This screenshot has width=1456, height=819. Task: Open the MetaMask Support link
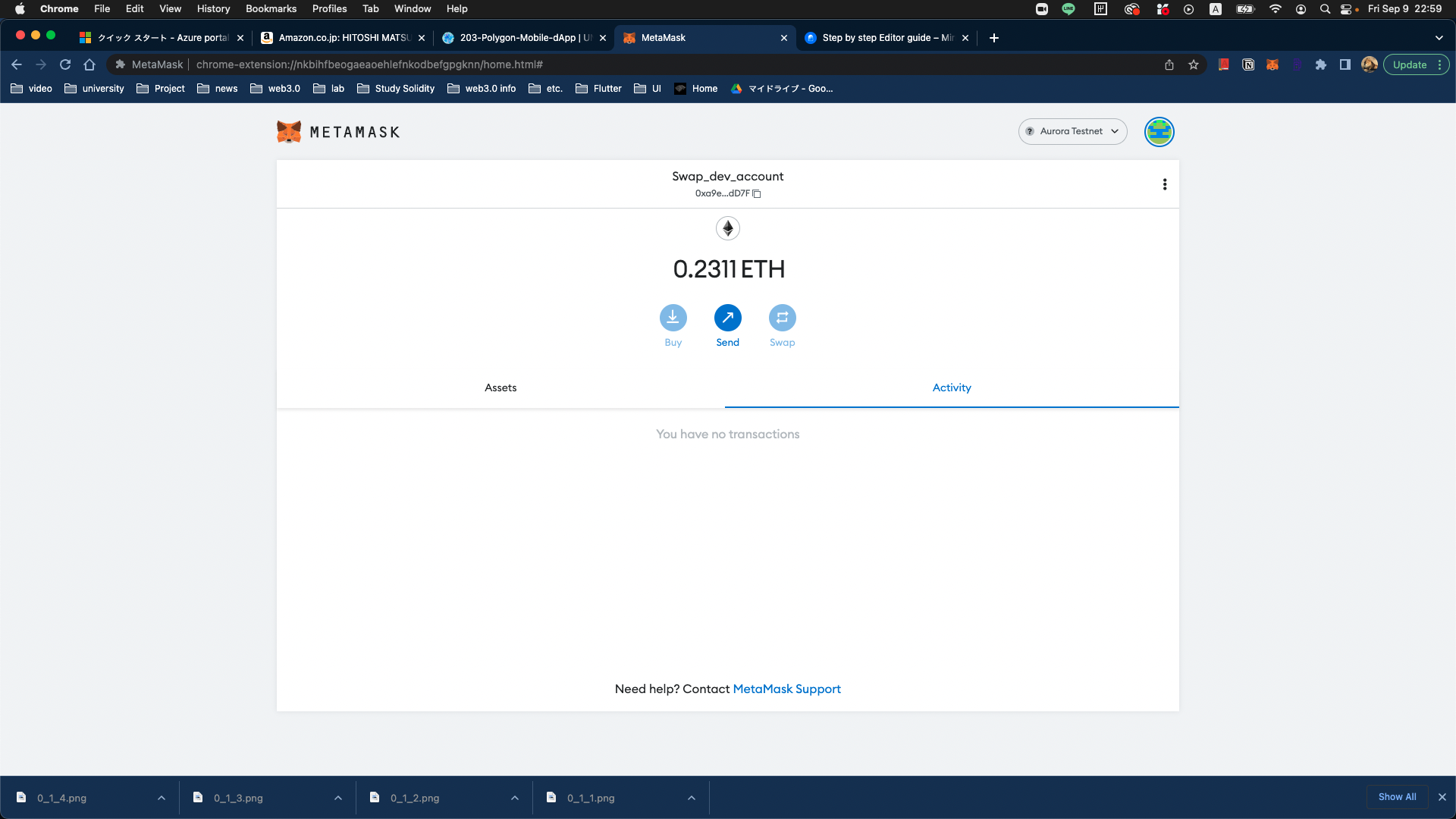click(786, 689)
